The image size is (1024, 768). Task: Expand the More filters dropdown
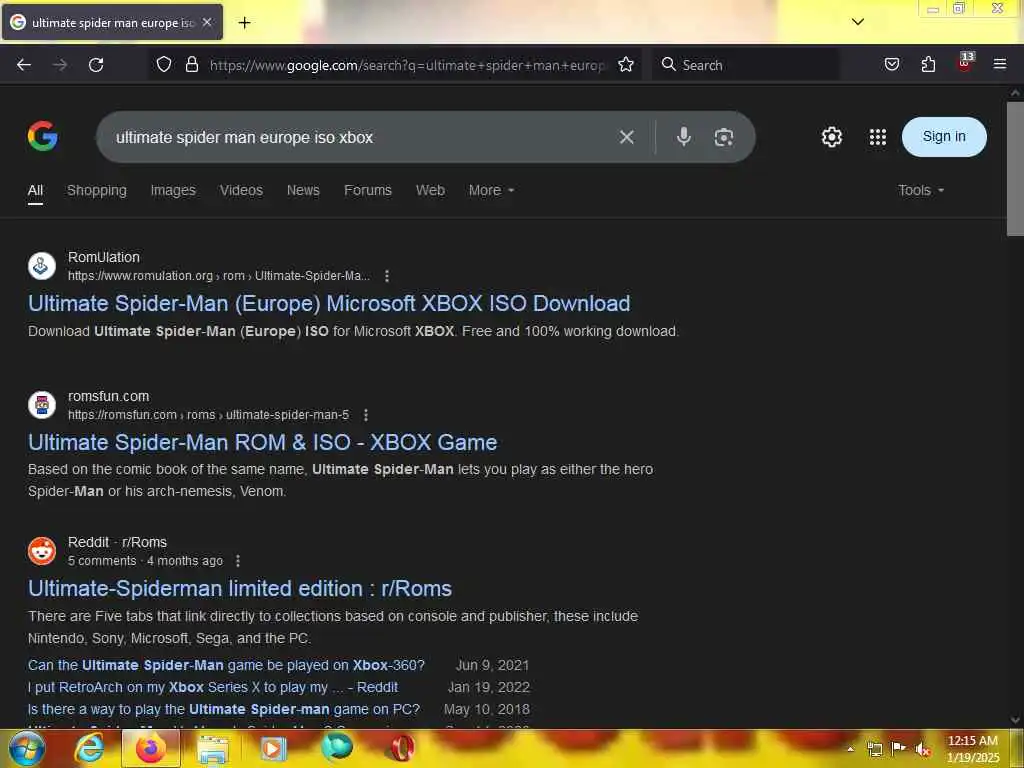(x=491, y=191)
